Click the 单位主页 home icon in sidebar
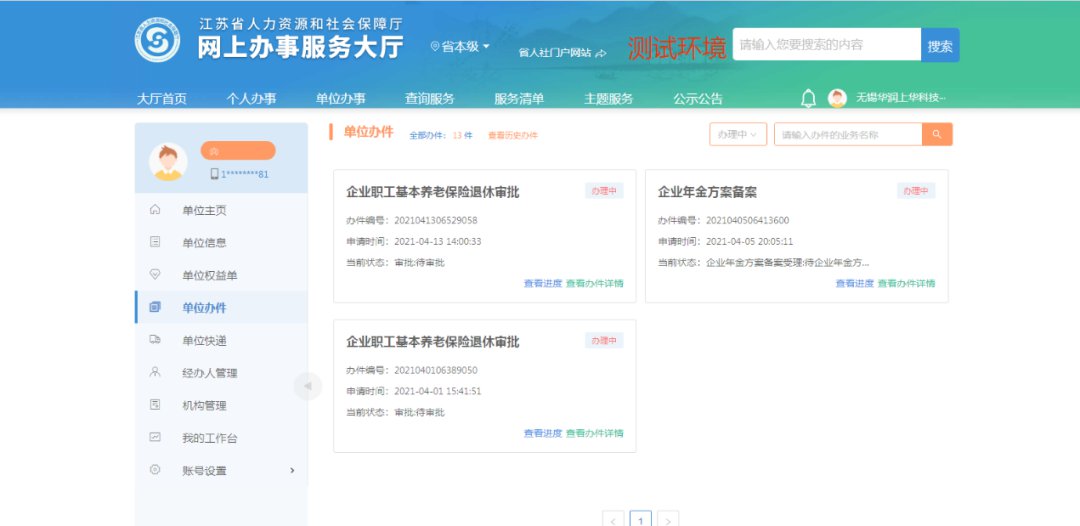 pos(155,210)
